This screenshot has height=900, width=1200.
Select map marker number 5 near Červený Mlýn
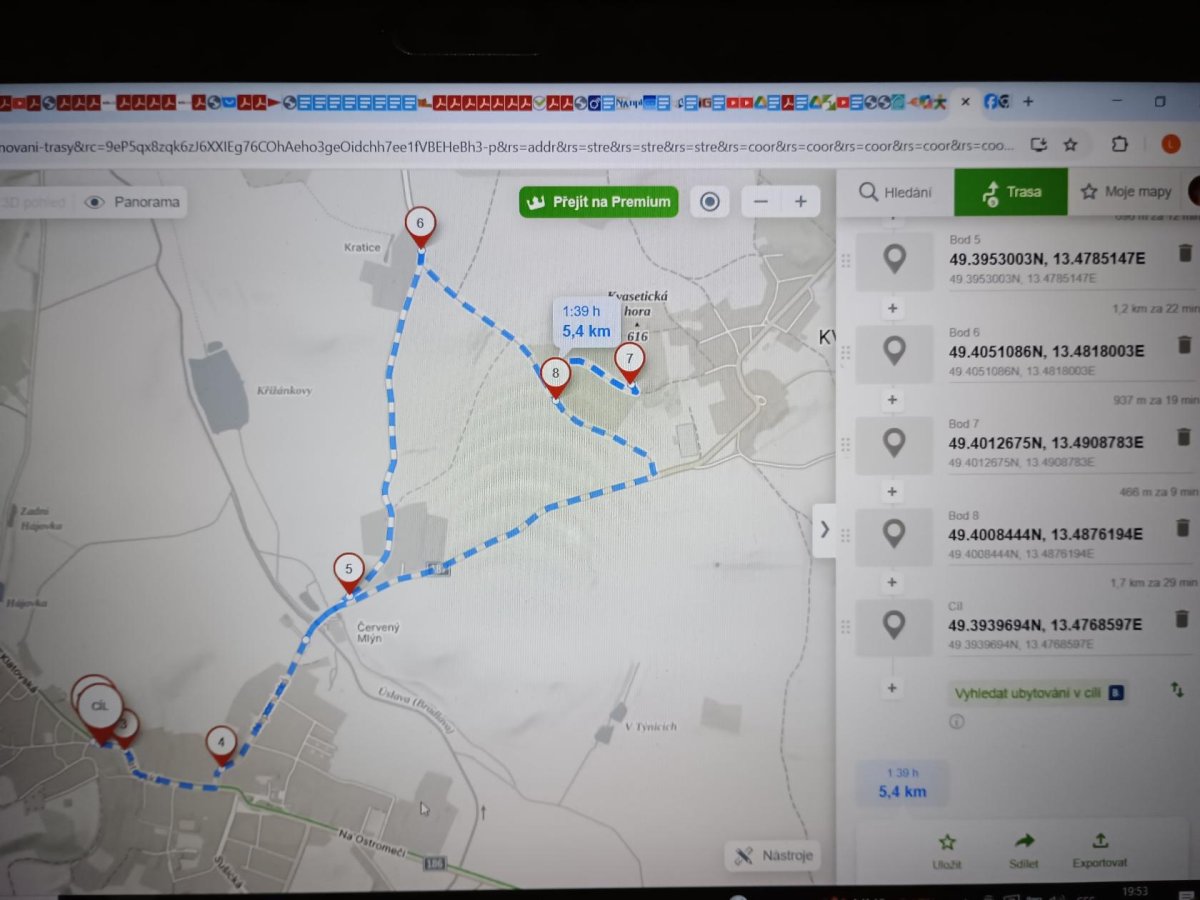point(349,572)
